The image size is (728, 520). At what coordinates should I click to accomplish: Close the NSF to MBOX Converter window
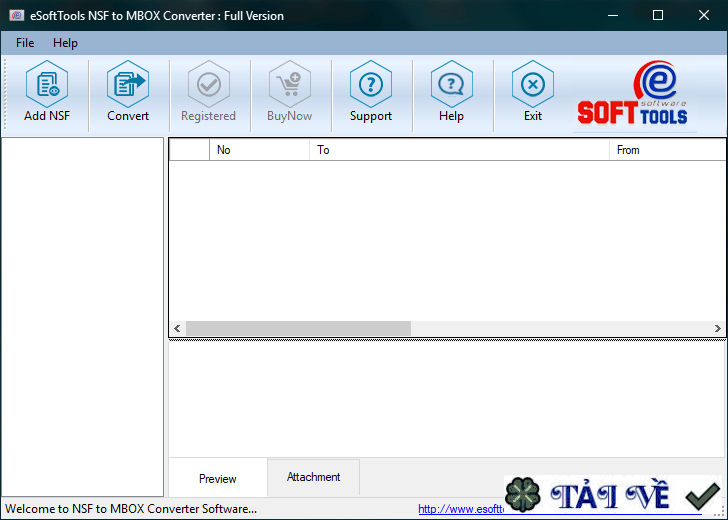tap(704, 15)
